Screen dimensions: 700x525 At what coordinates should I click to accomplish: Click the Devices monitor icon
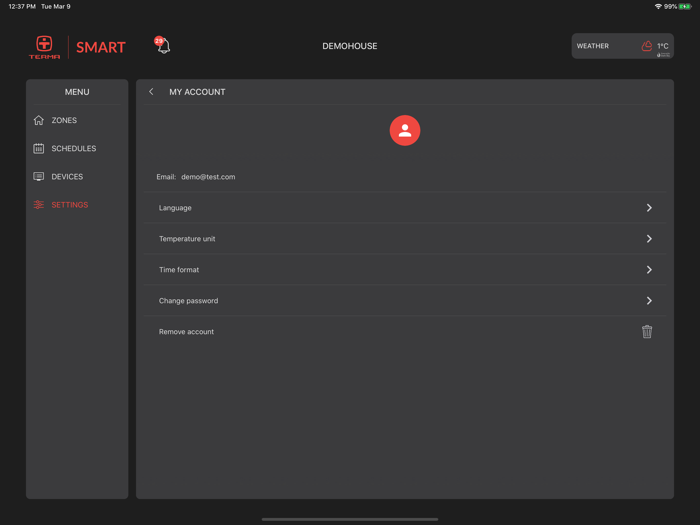pyautogui.click(x=39, y=176)
